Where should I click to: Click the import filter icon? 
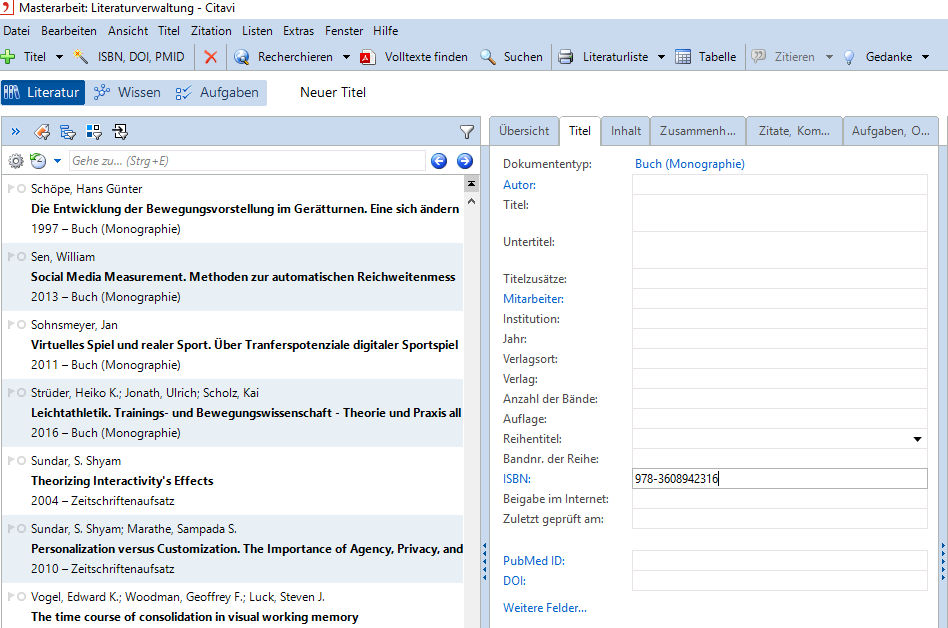(x=120, y=131)
